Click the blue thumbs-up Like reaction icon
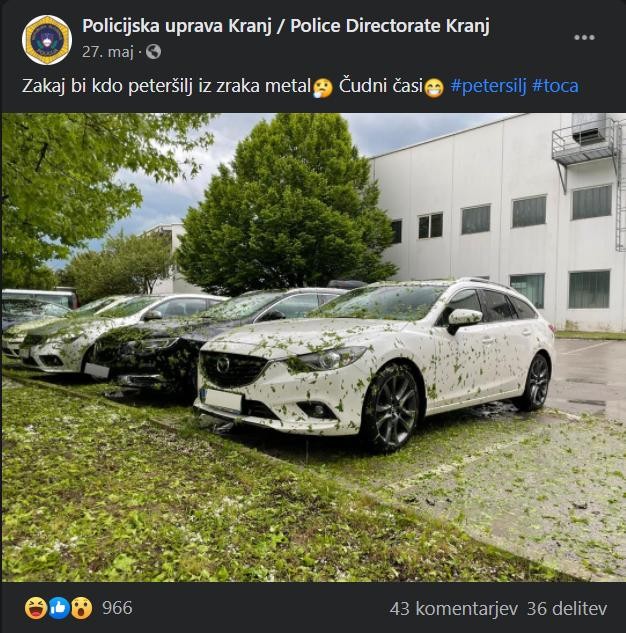 (59, 608)
